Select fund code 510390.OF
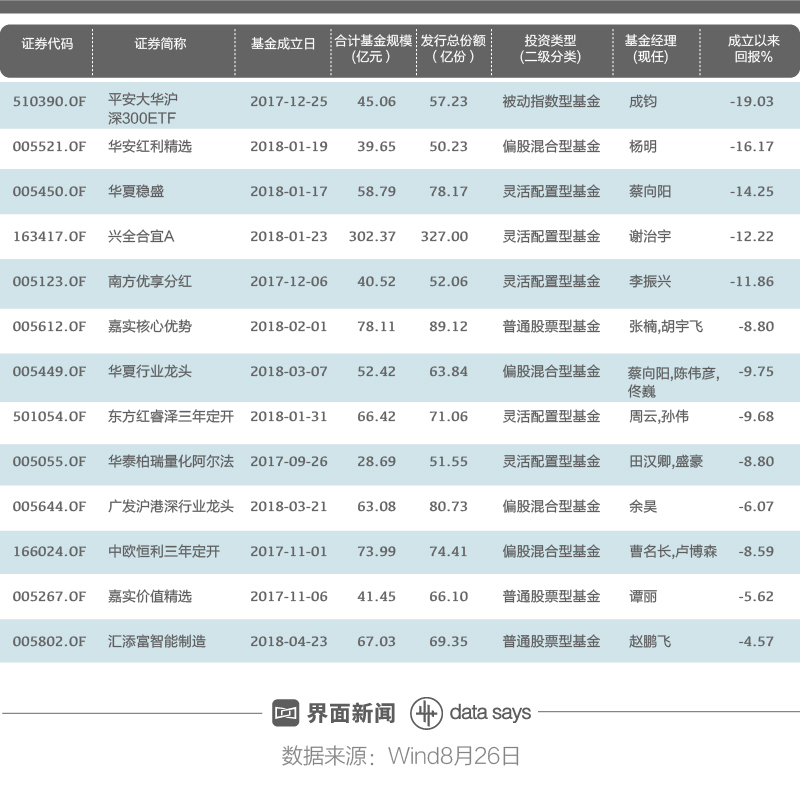The height and width of the screenshot is (786, 800). click(49, 102)
